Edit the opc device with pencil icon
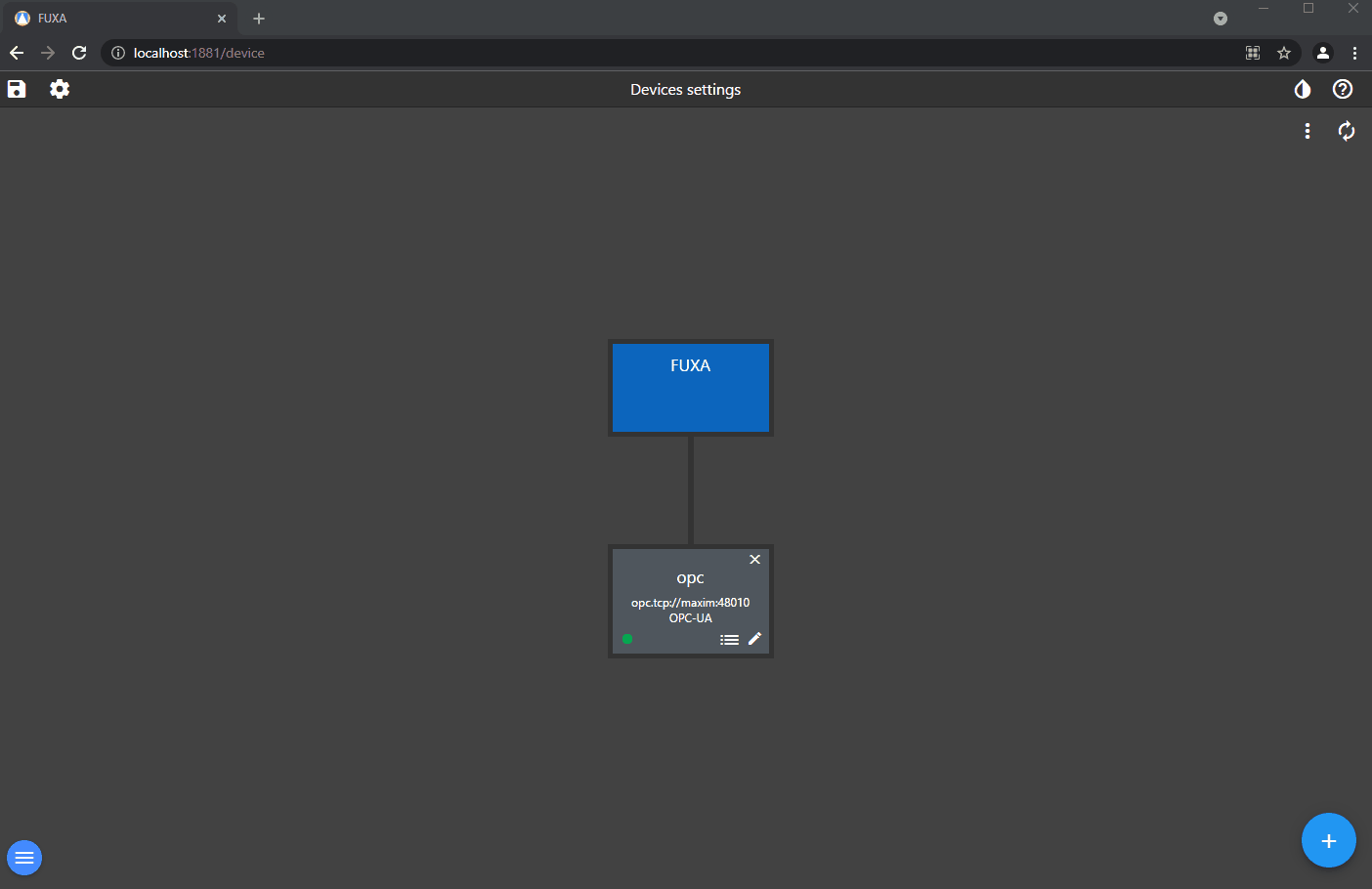Image resolution: width=1372 pixels, height=889 pixels. tap(754, 639)
